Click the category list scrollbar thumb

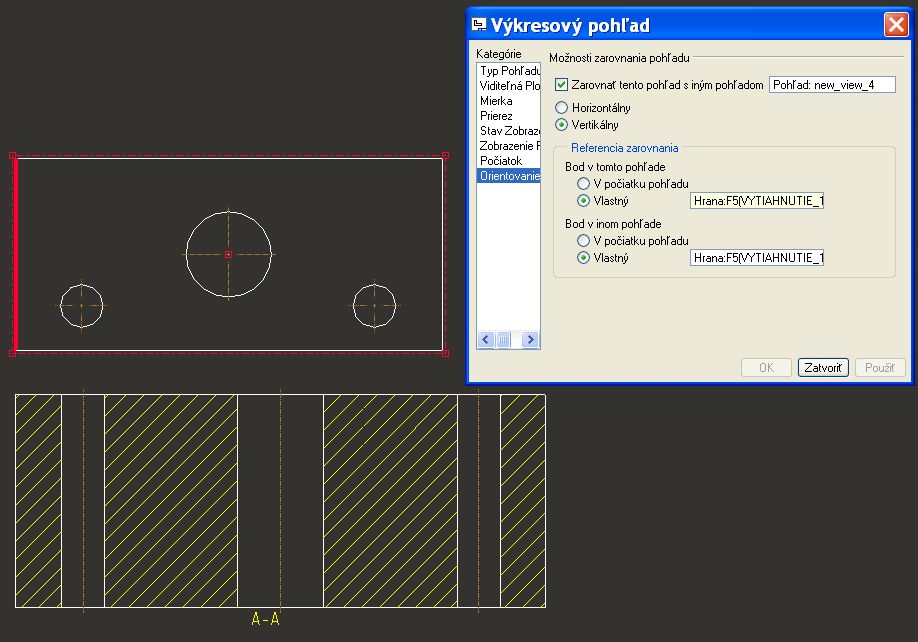pyautogui.click(x=503, y=339)
